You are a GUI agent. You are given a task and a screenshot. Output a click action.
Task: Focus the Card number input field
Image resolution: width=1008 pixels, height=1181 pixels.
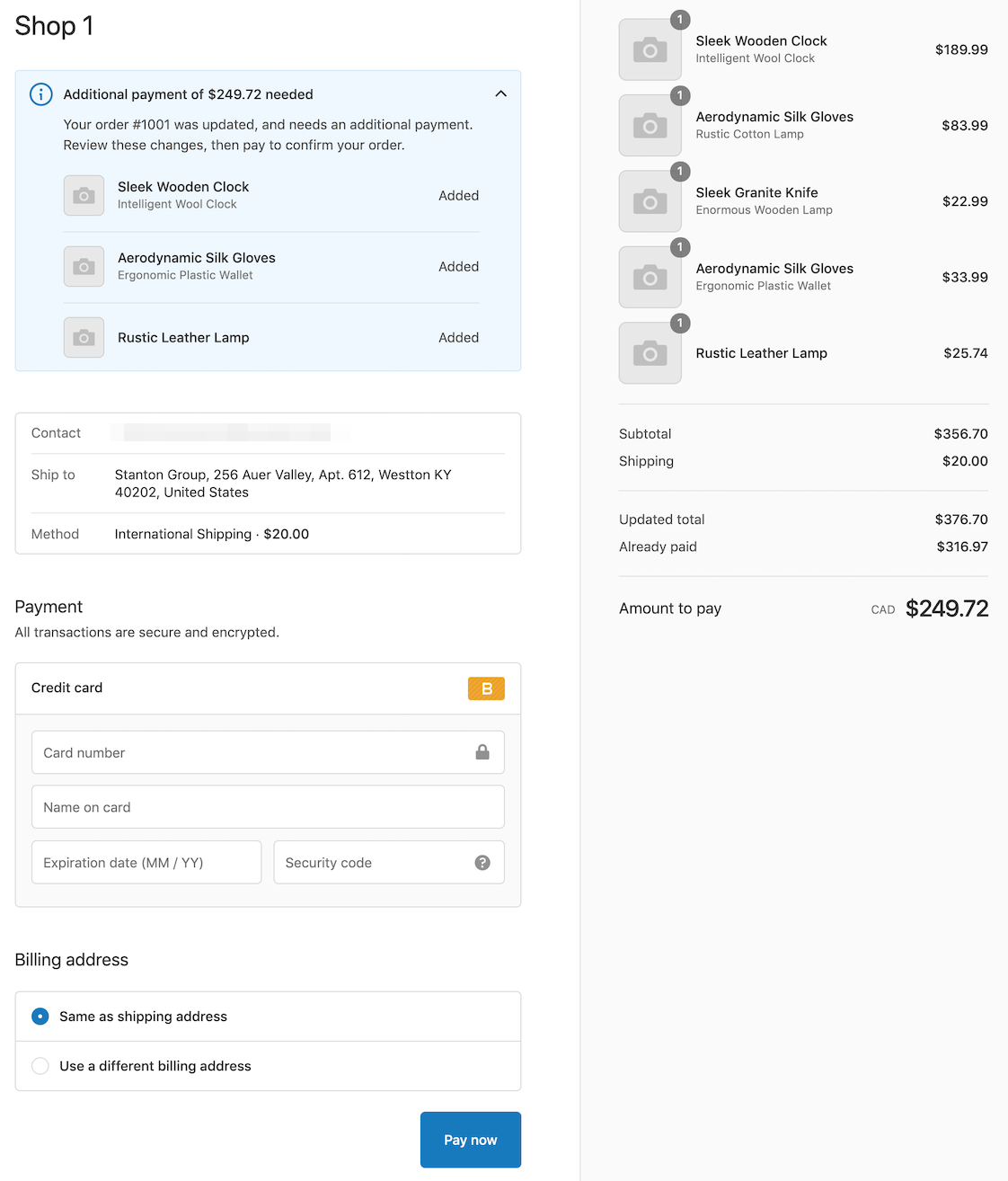(252, 752)
